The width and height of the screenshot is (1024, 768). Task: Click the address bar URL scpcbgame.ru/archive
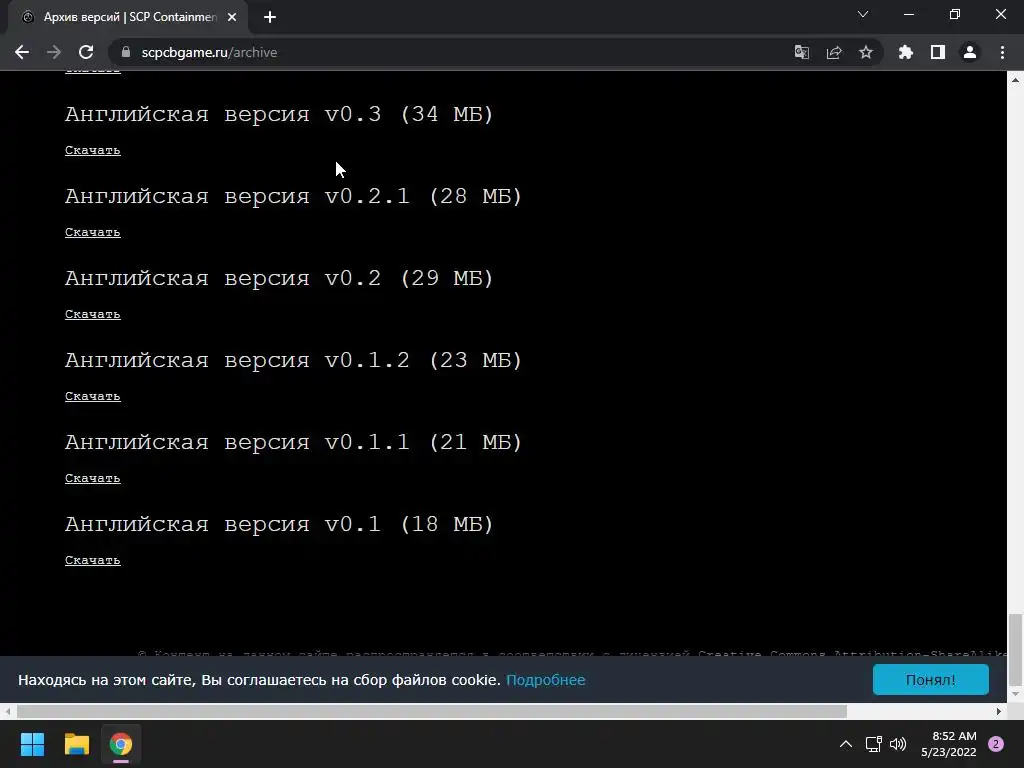click(x=209, y=52)
